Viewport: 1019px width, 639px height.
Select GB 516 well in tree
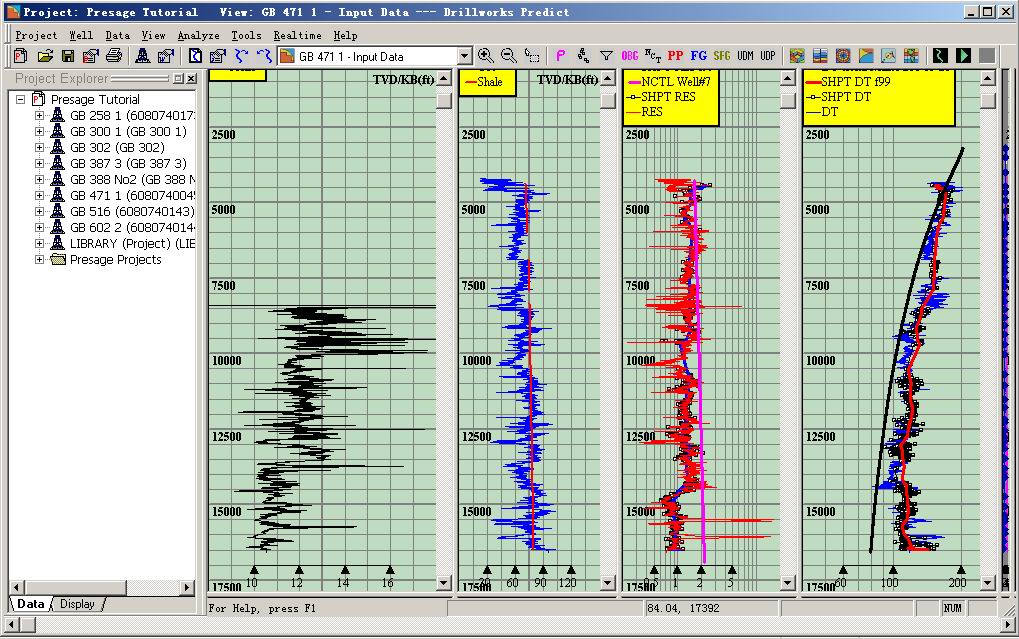(132, 212)
